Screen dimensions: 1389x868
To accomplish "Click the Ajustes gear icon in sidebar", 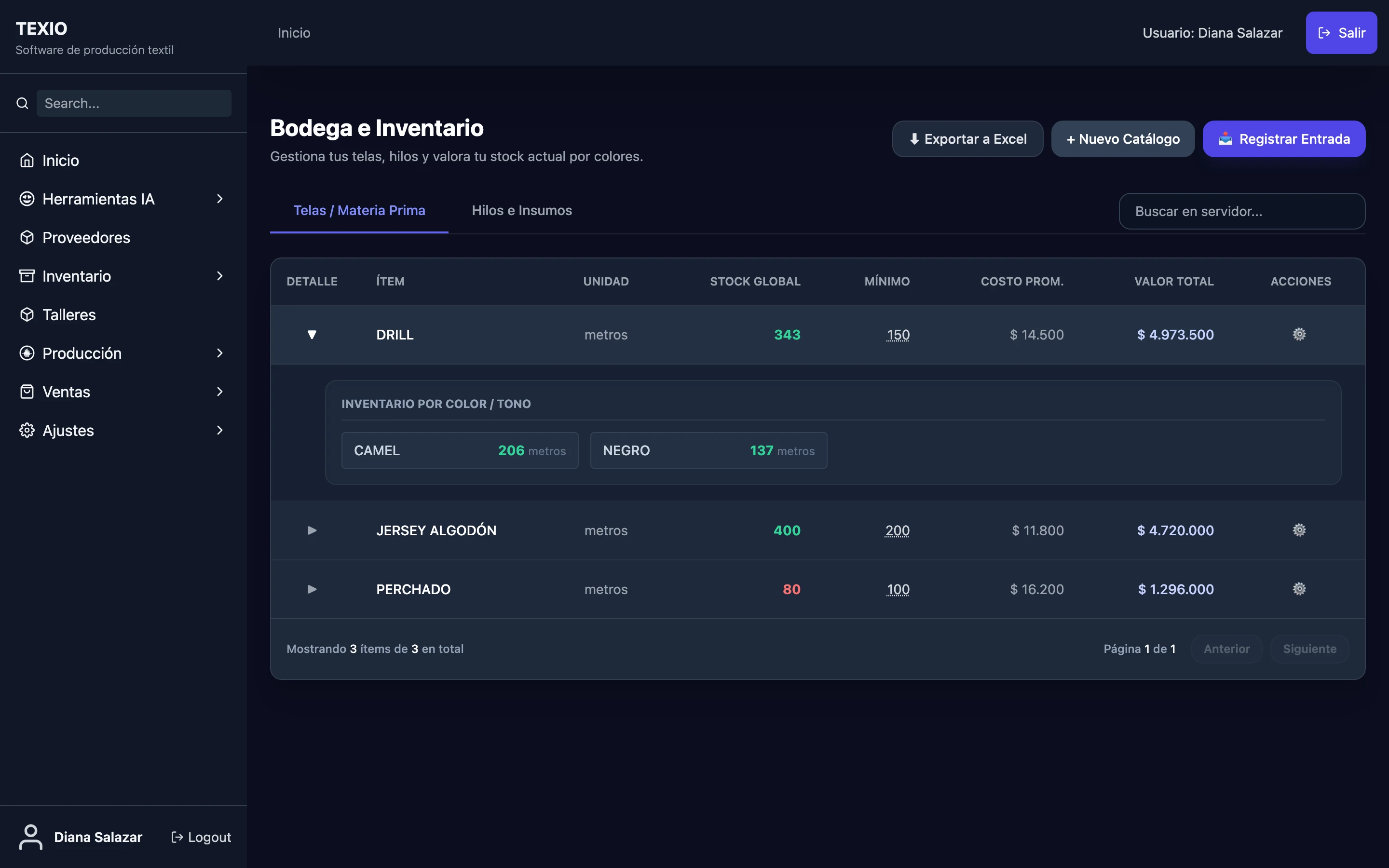I will click(x=27, y=430).
